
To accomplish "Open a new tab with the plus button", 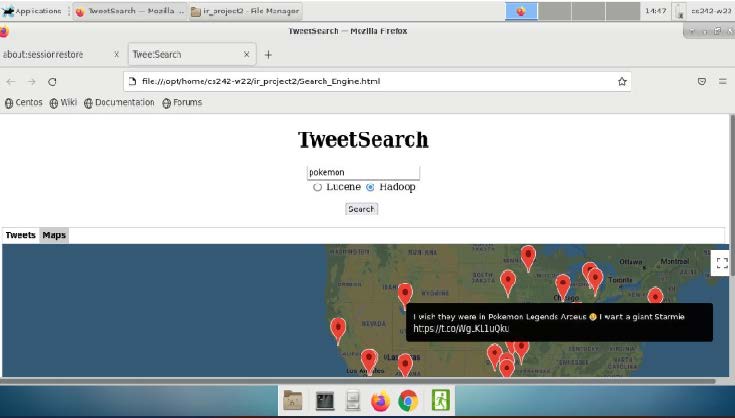I will tap(268, 55).
